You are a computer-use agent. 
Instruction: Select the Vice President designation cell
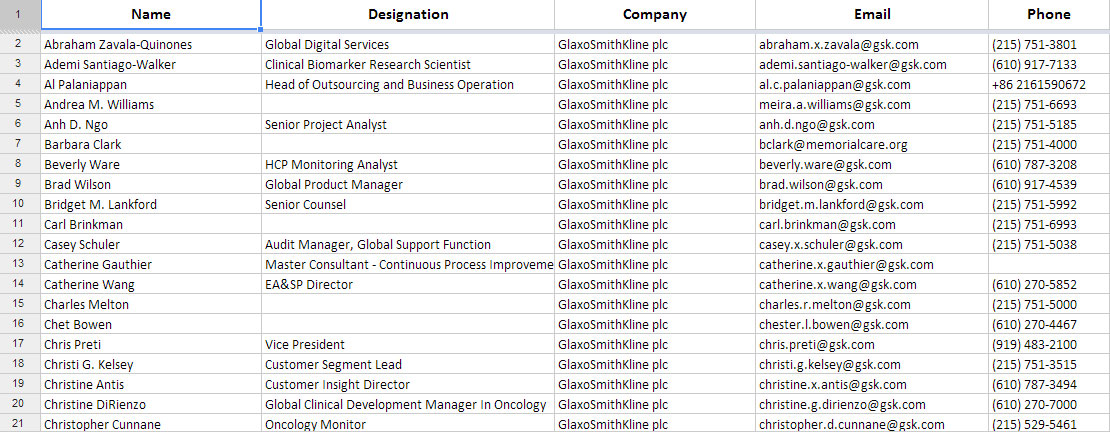(x=408, y=345)
